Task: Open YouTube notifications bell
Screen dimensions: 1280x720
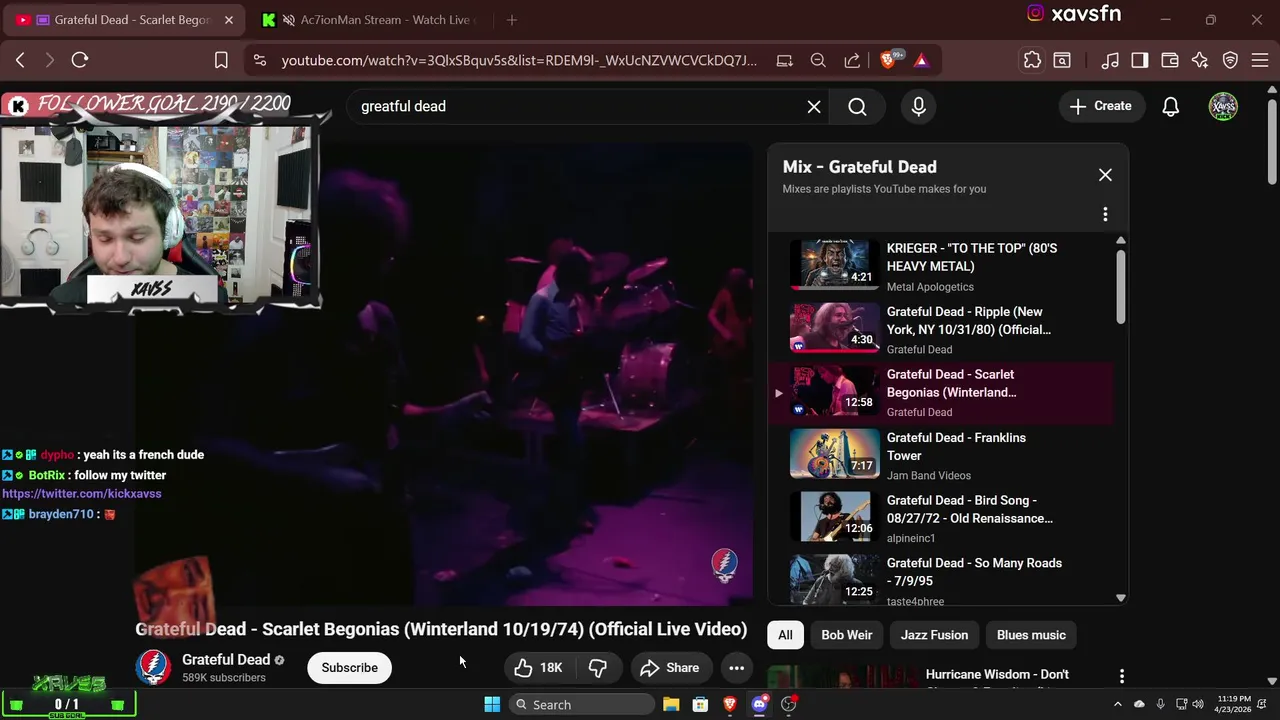Action: point(1171,106)
